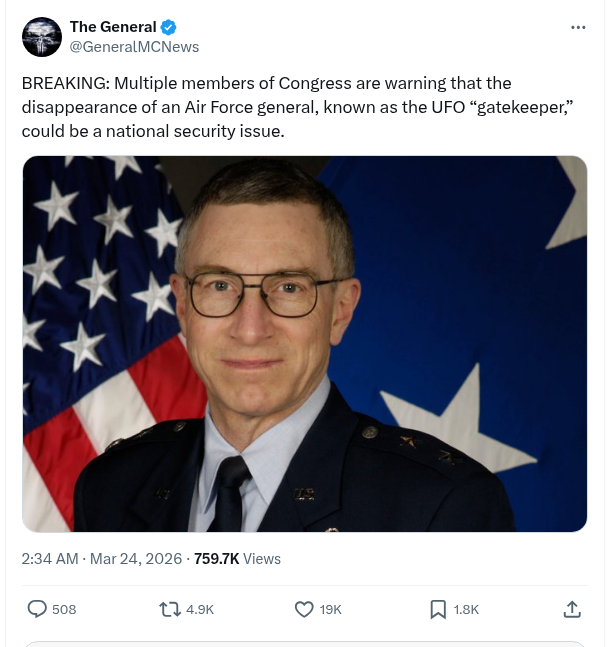This screenshot has width=608, height=647.
Task: Click the repost arrows icon
Action: tap(170, 609)
